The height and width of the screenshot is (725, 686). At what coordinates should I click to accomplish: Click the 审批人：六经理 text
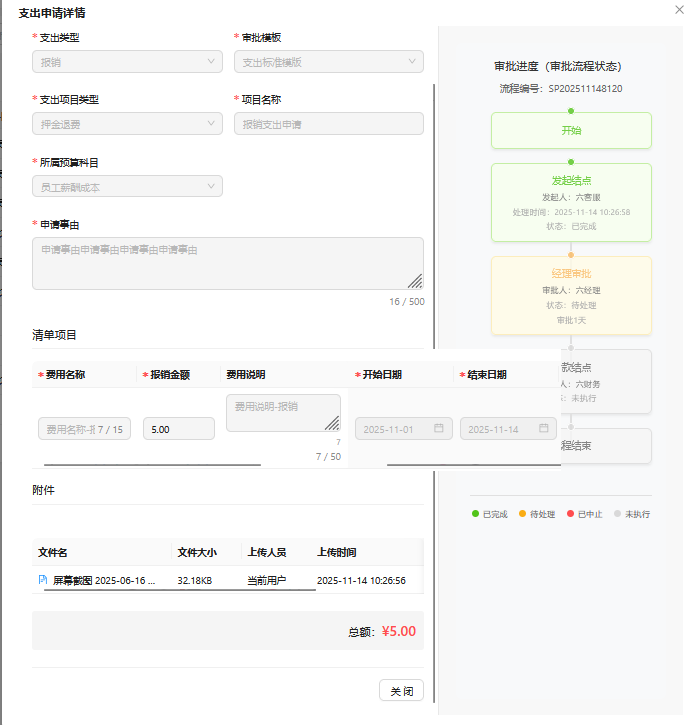pyautogui.click(x=571, y=290)
